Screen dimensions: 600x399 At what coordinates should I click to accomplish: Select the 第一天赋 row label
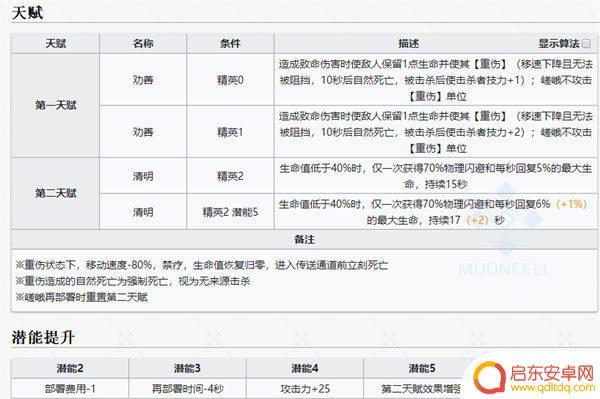click(x=55, y=105)
